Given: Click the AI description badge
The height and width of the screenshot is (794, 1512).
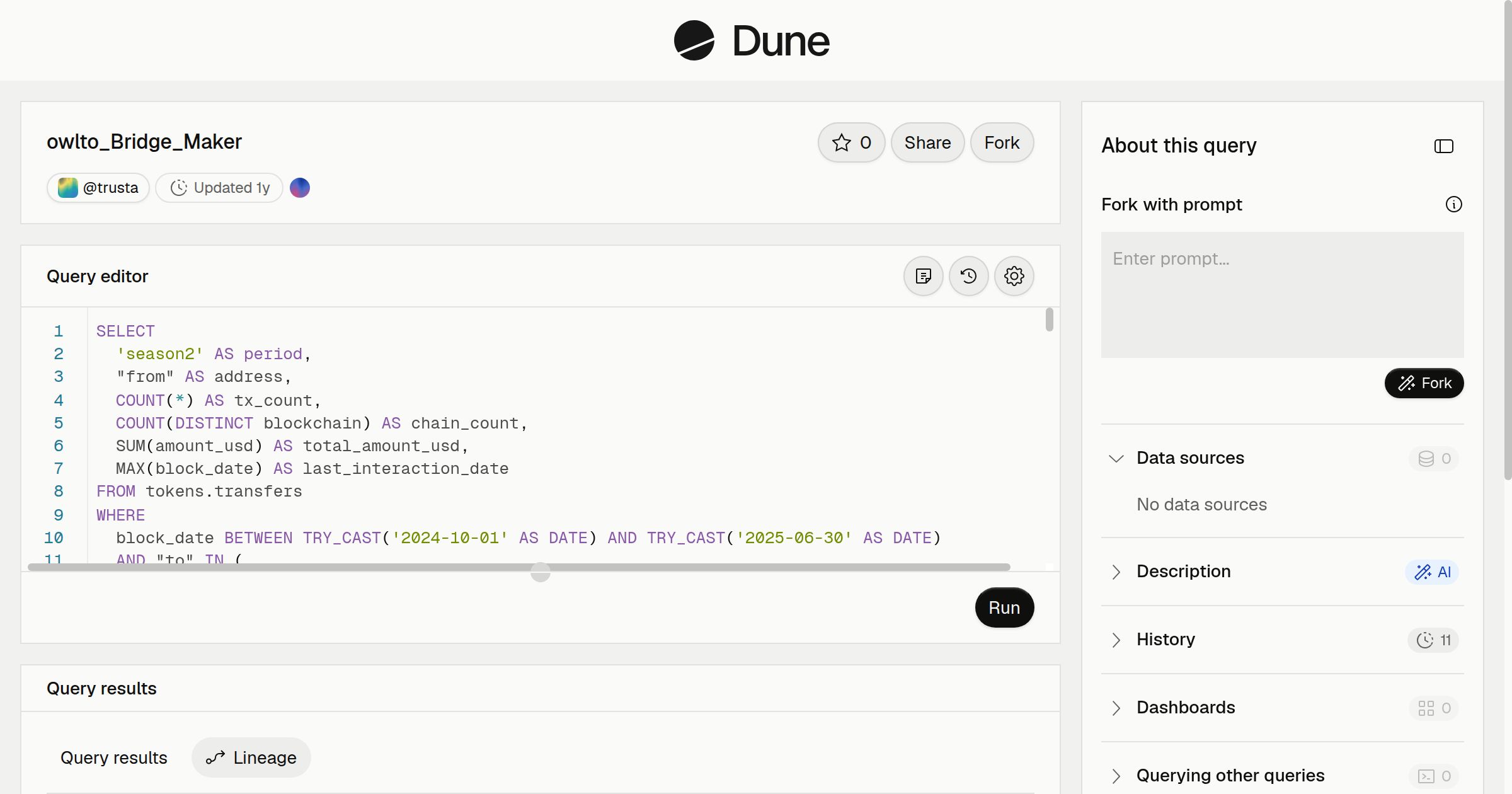Looking at the screenshot, I should click(x=1432, y=572).
